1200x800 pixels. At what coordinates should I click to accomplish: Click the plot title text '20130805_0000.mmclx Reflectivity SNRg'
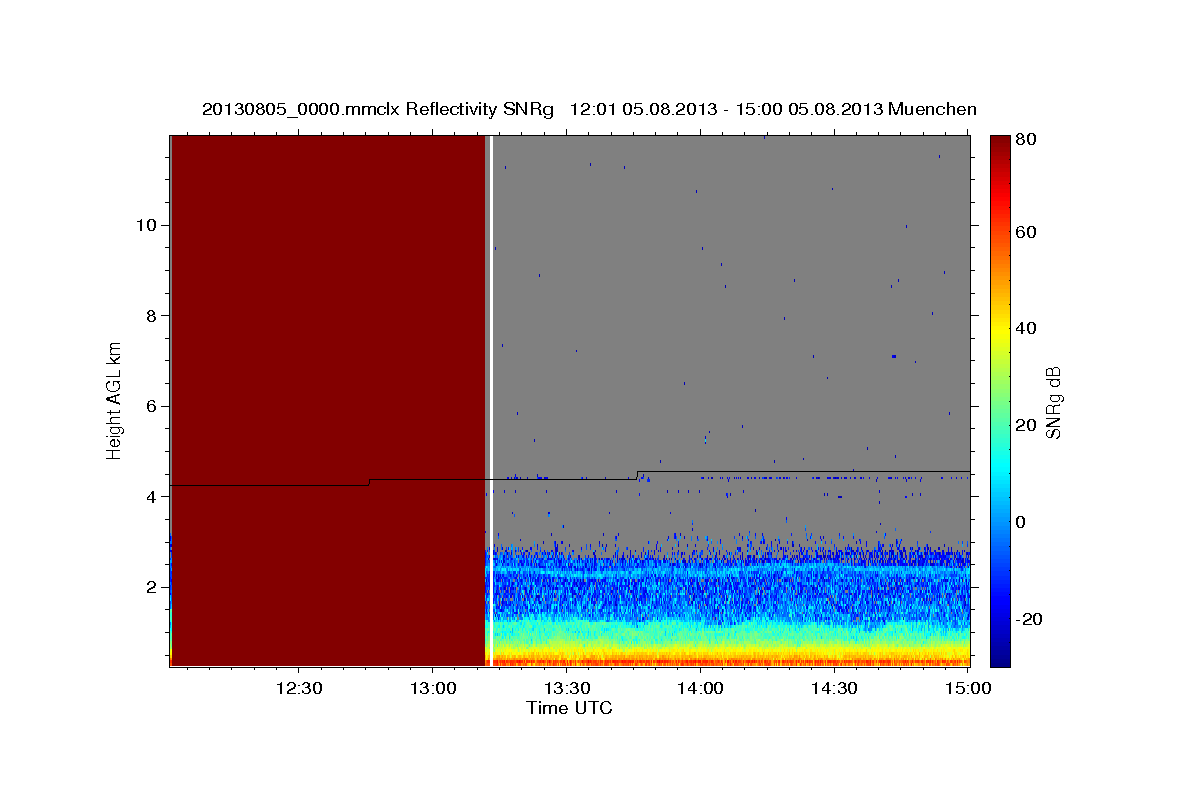click(377, 109)
